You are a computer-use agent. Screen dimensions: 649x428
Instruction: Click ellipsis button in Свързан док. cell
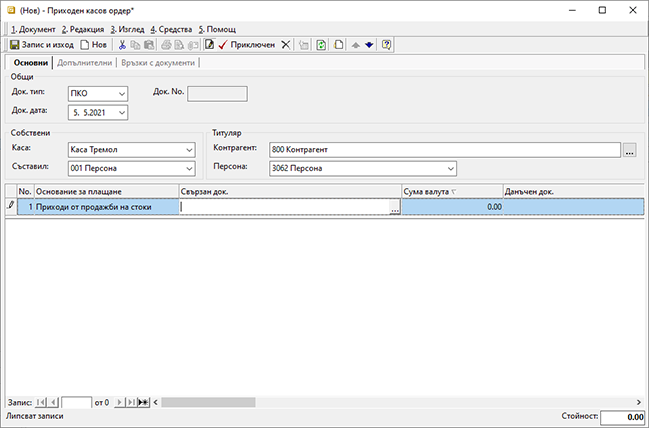[395, 207]
